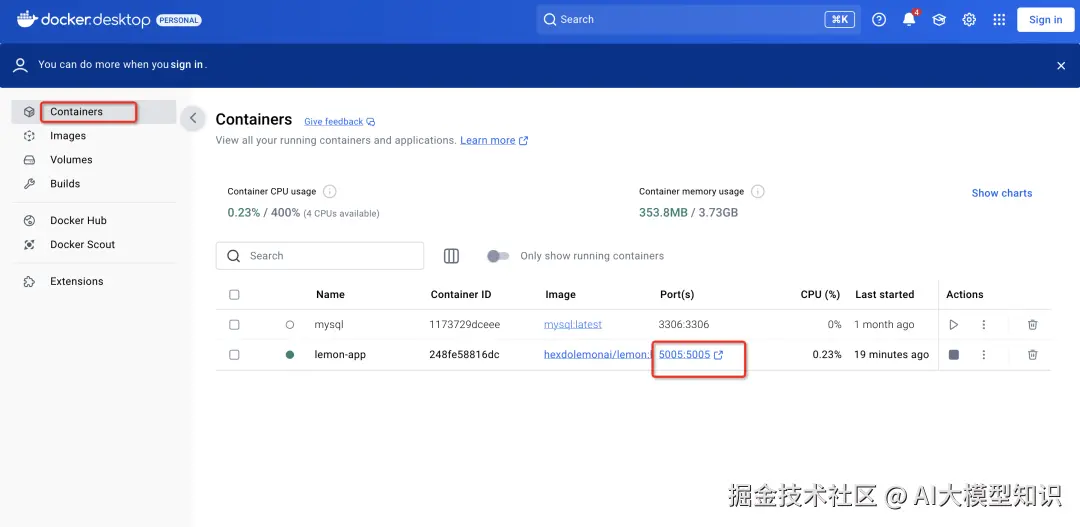The image size is (1080, 527).
Task: Click the Name column header
Action: coord(330,295)
